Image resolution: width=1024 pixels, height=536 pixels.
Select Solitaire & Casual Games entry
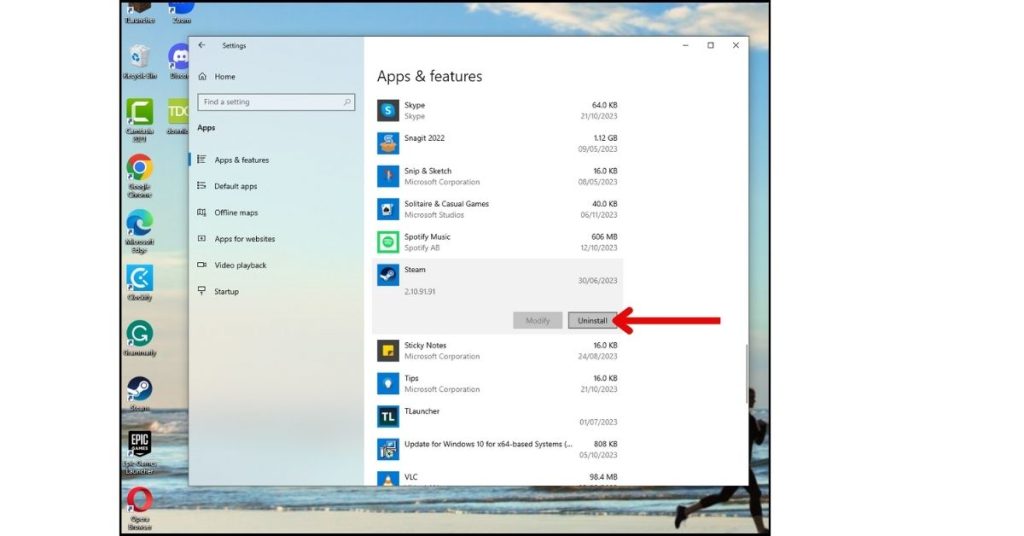pos(497,209)
